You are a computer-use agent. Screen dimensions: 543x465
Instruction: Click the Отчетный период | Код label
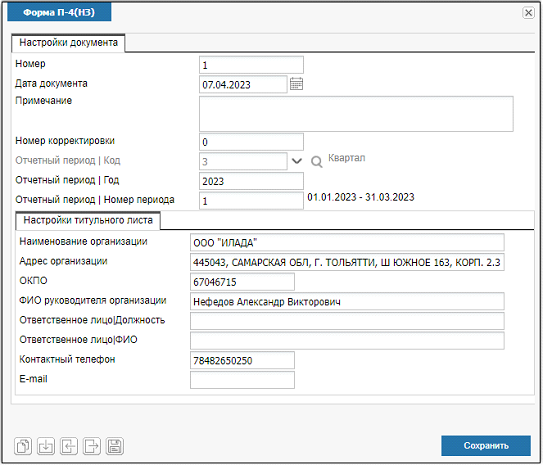(68, 160)
